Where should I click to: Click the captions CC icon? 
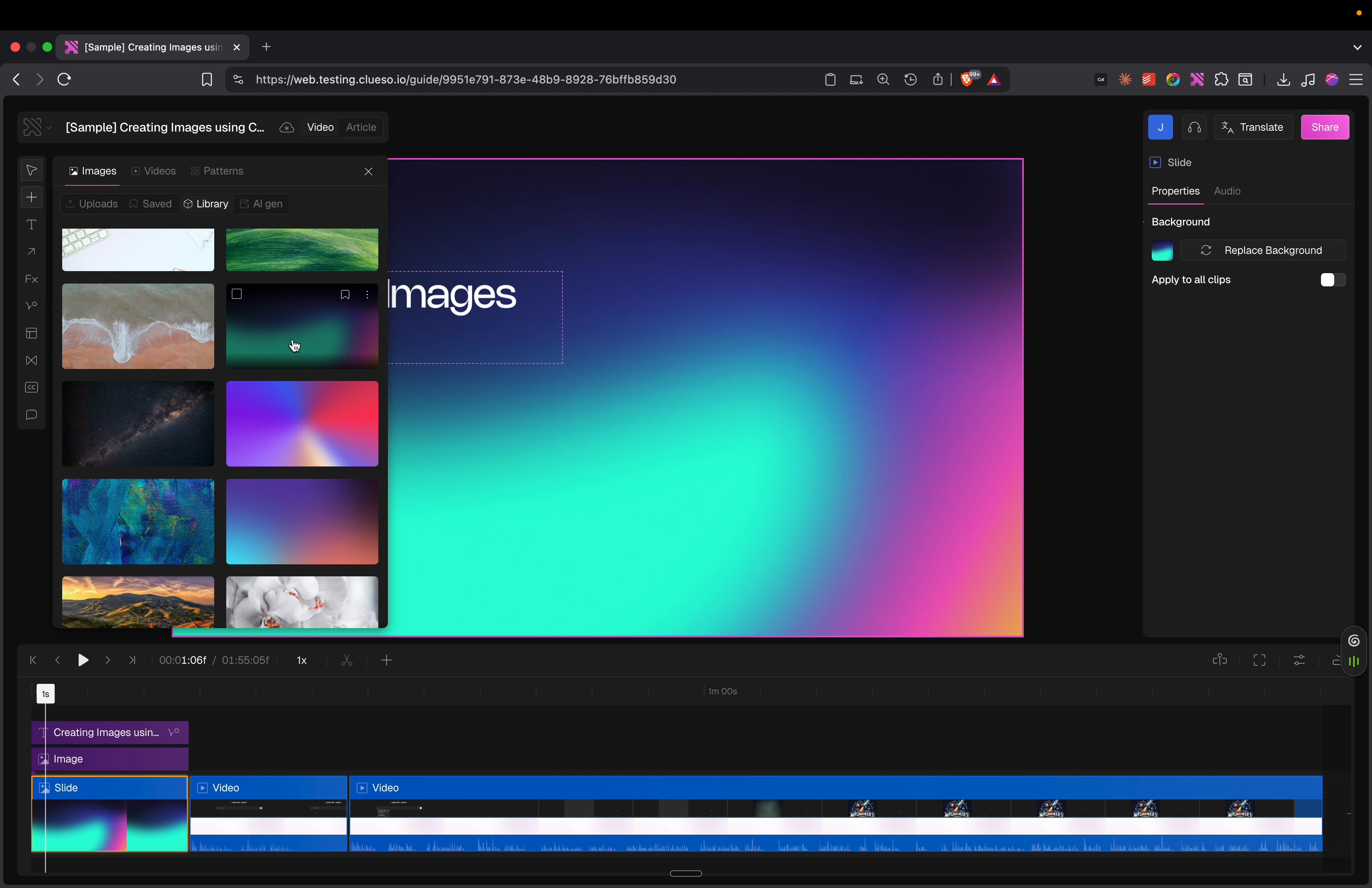coord(32,388)
